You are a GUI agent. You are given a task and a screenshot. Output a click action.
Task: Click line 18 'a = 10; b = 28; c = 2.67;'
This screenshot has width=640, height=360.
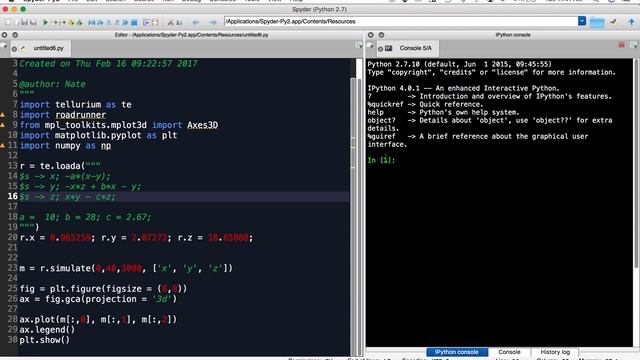pos(85,217)
